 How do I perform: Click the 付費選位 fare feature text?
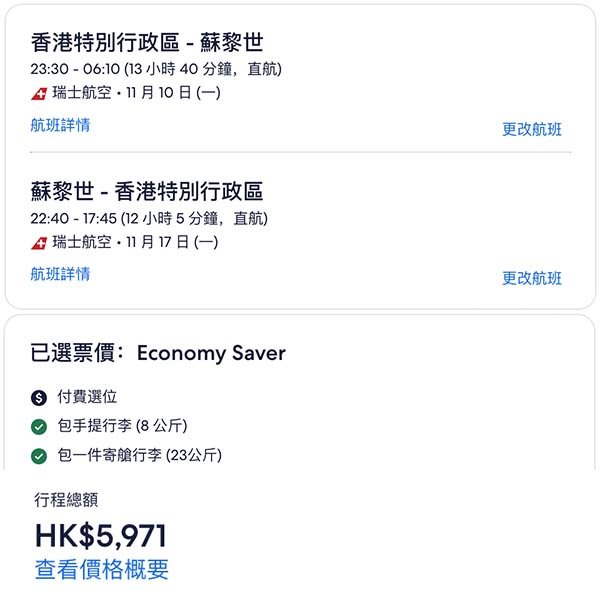(87, 397)
